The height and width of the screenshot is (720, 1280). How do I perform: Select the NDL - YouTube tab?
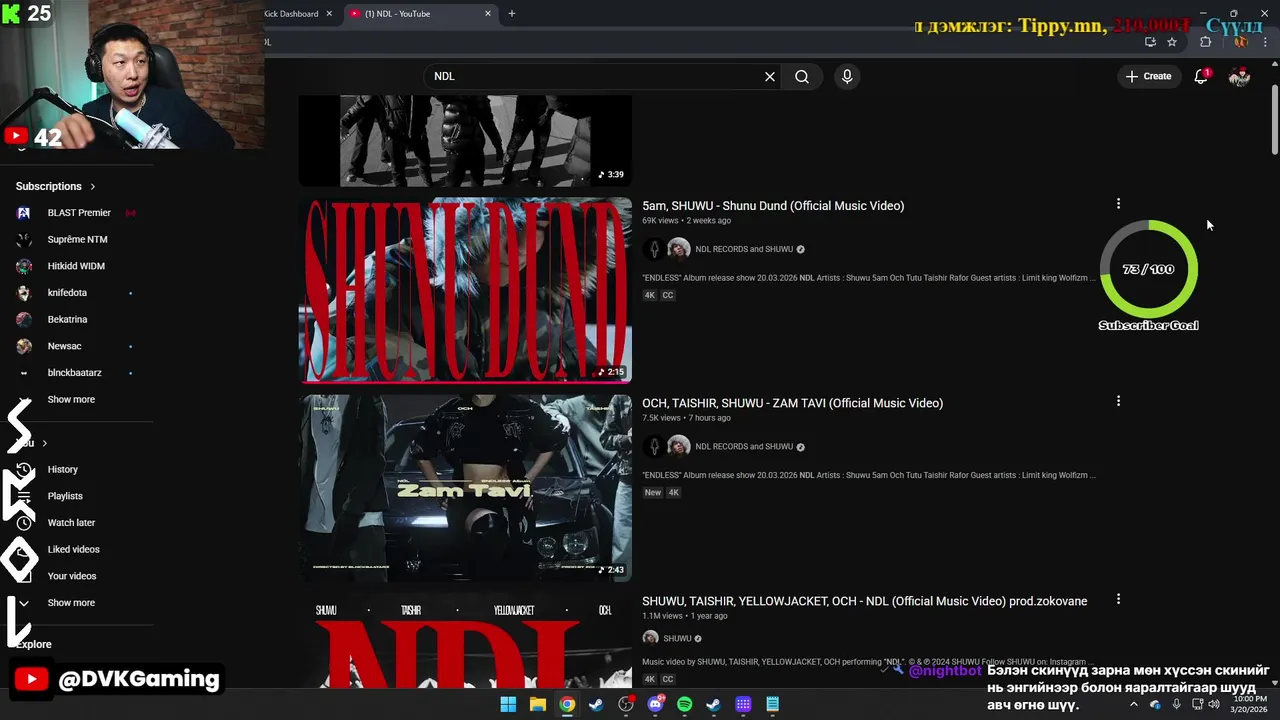[x=420, y=14]
